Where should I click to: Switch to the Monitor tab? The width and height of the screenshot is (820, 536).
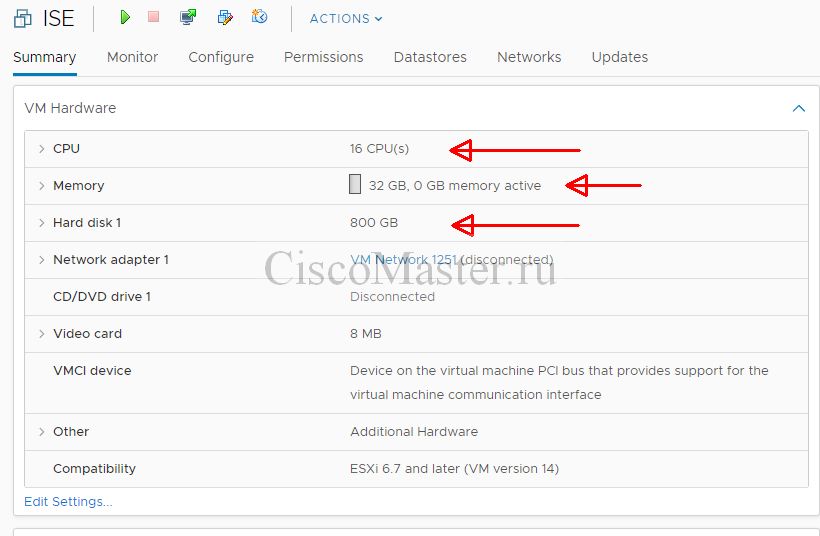coord(132,57)
